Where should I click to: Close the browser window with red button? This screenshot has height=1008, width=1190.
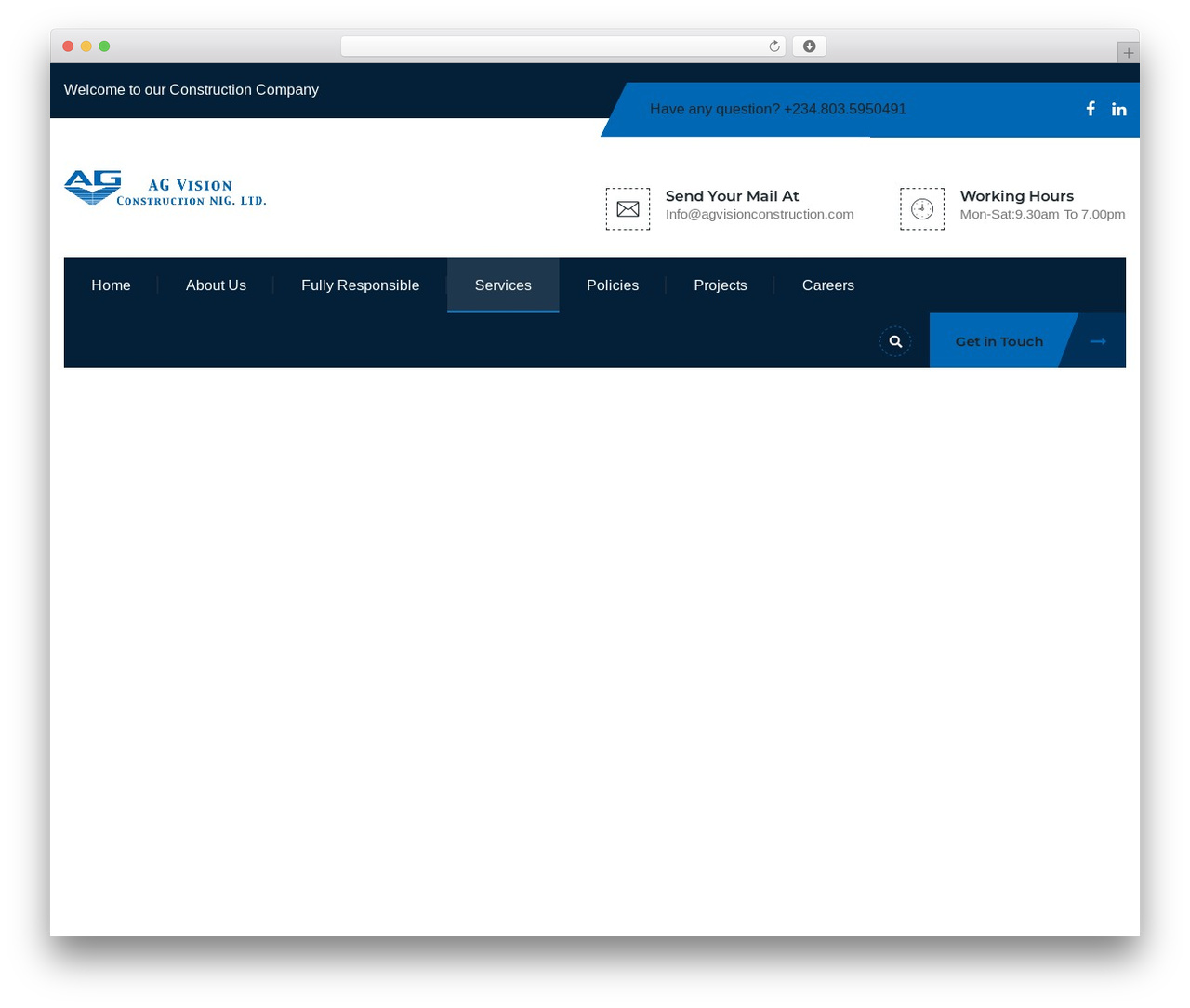[68, 46]
